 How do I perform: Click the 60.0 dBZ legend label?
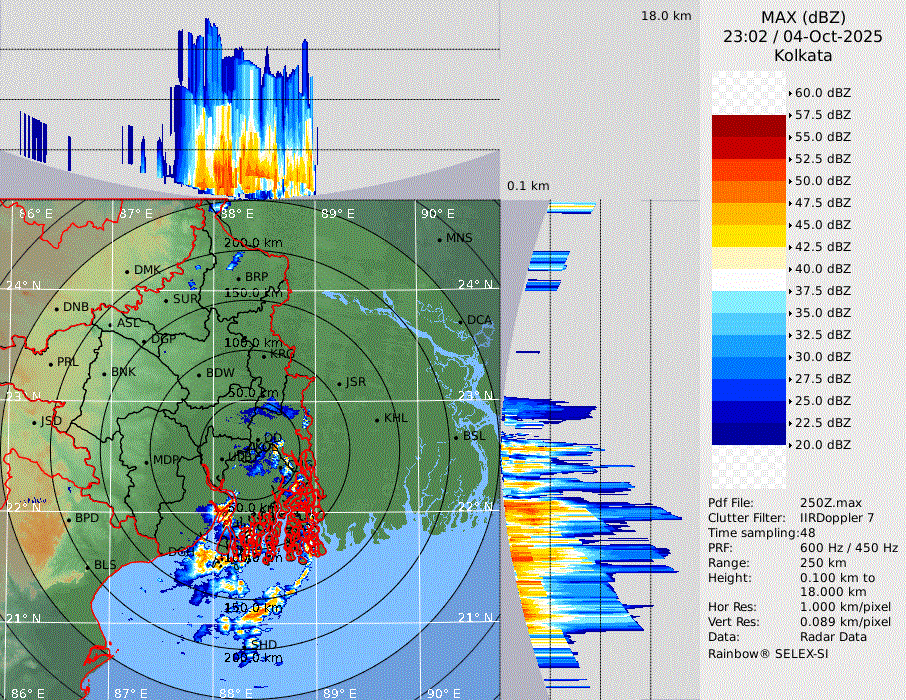click(x=822, y=93)
